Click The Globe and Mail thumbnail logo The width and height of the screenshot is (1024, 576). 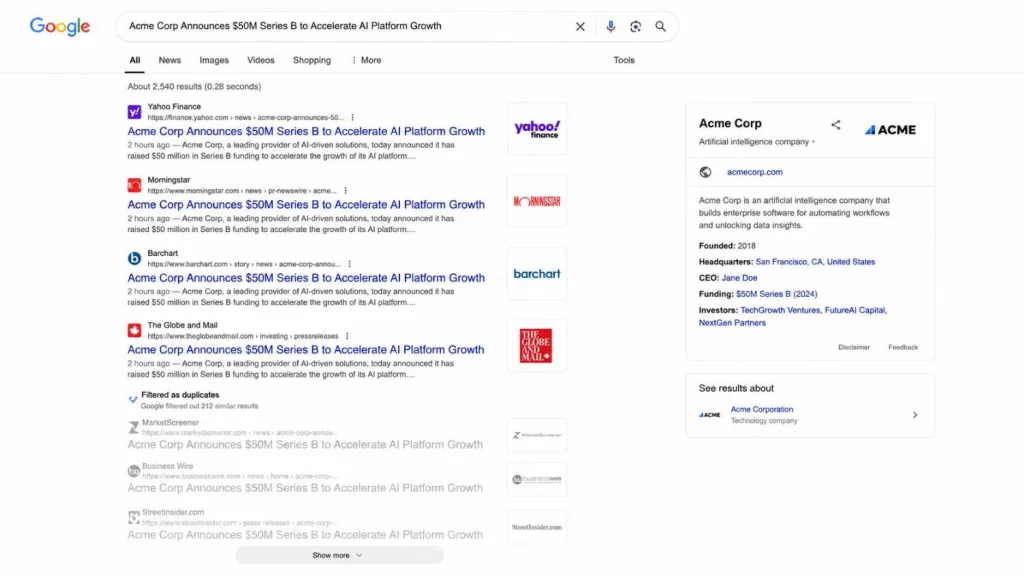tap(537, 345)
